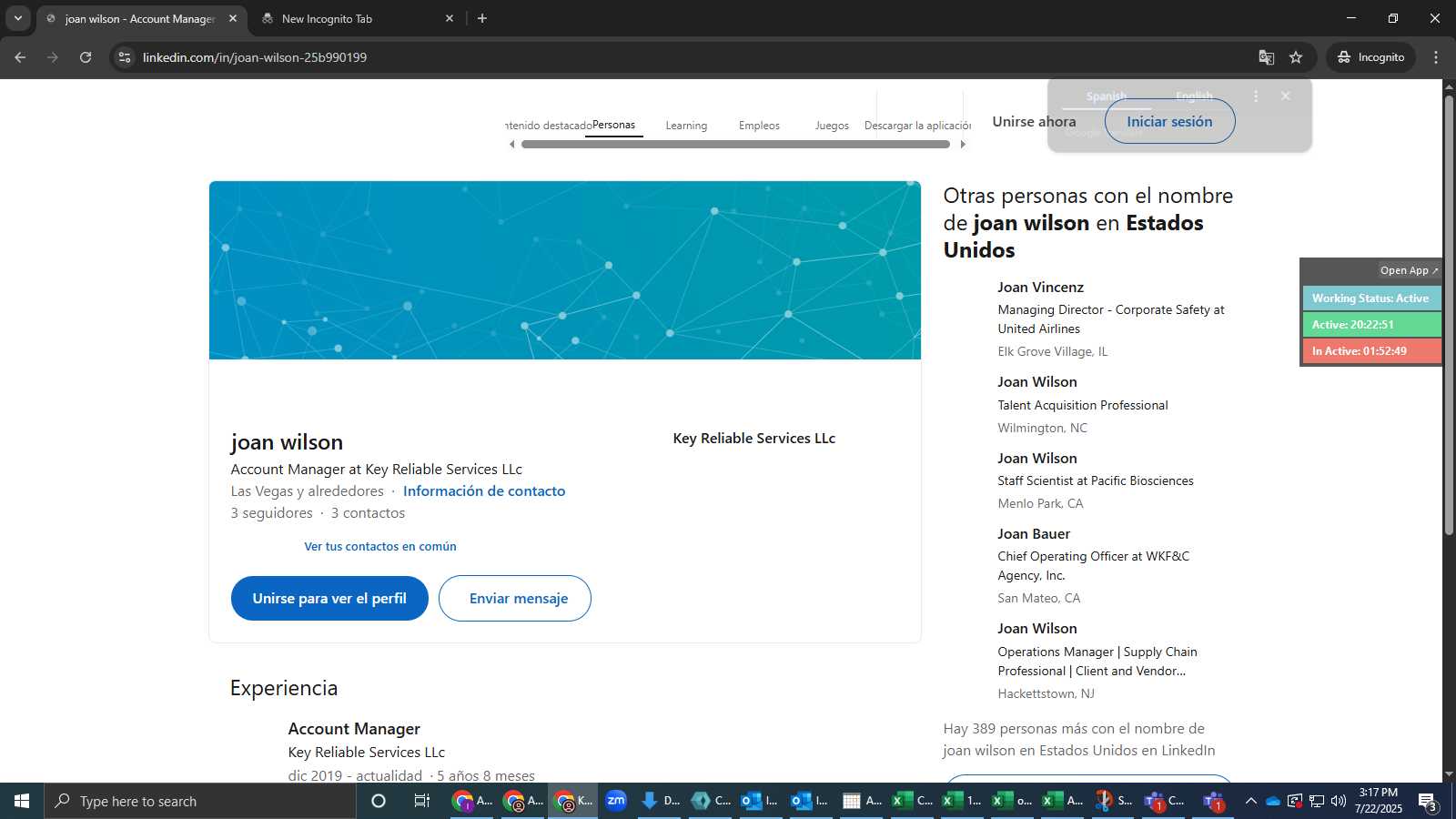Open Excel window labeled 1 in taskbar
Viewport: 1456px width, 819px height.
pos(962,801)
